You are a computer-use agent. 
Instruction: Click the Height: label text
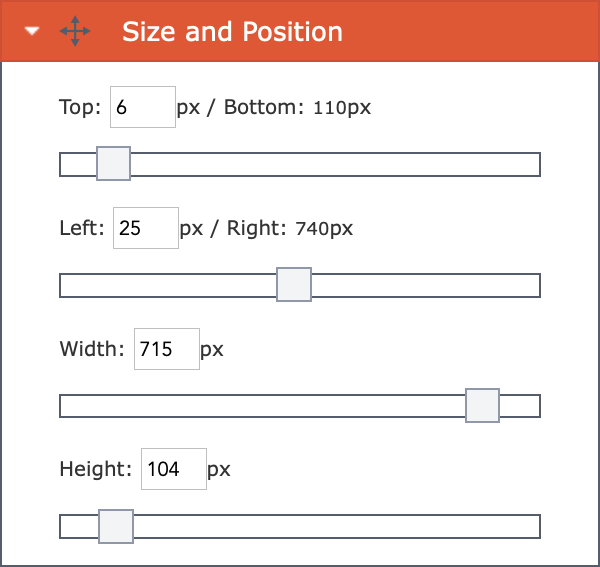[96, 469]
